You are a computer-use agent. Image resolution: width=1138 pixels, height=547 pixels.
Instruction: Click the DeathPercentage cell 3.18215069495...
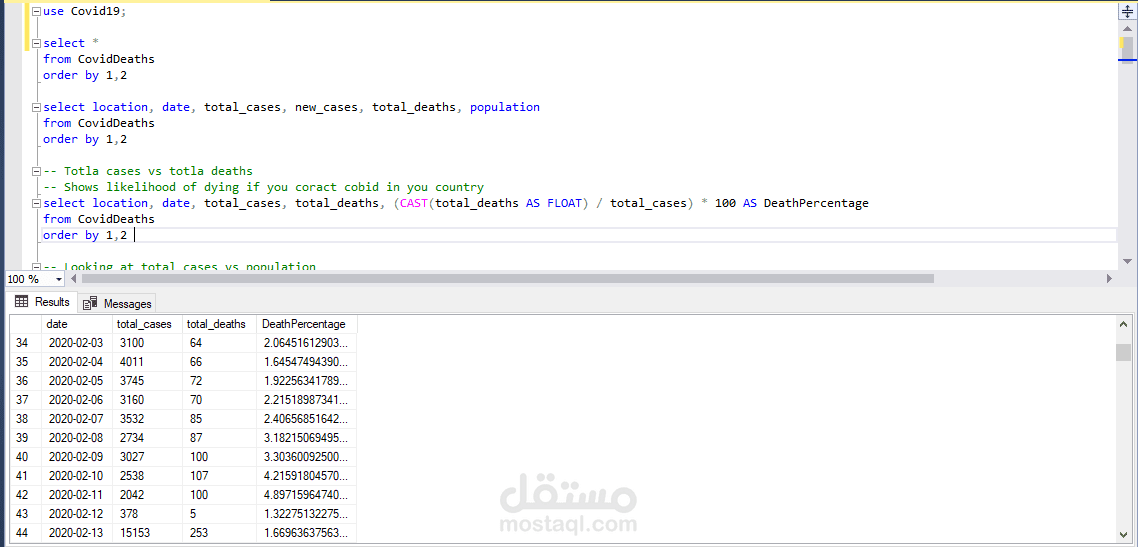pyautogui.click(x=306, y=437)
